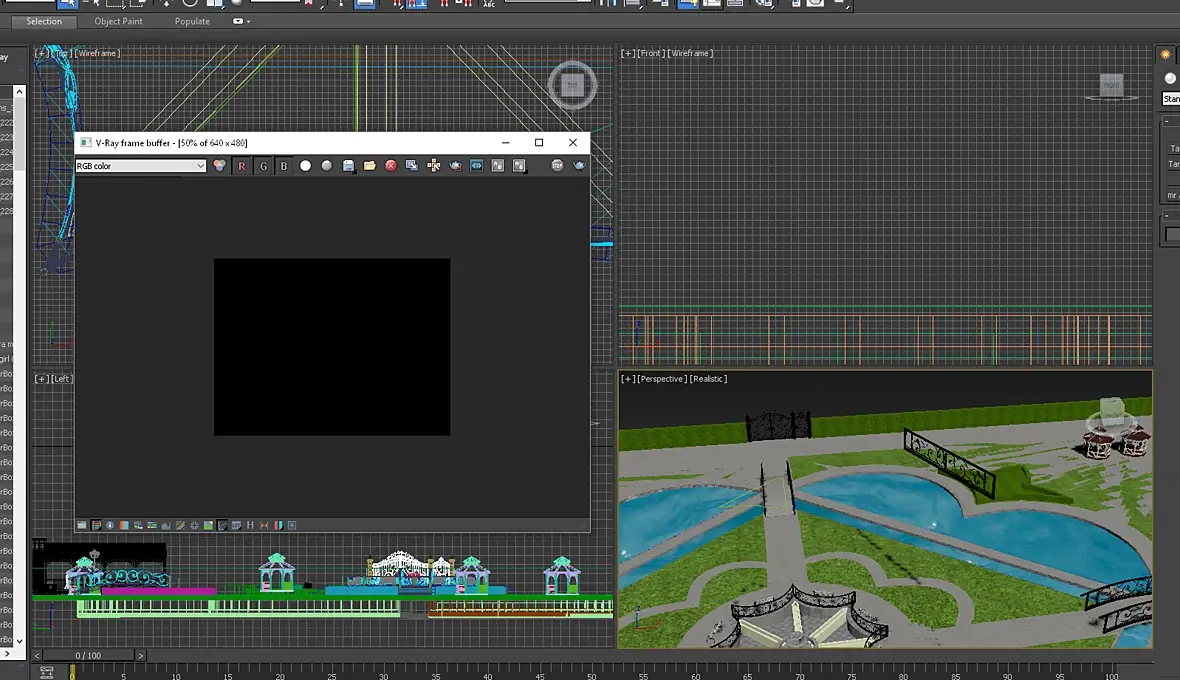
Task: Click the track mouse while rendering icon
Action: (433, 165)
